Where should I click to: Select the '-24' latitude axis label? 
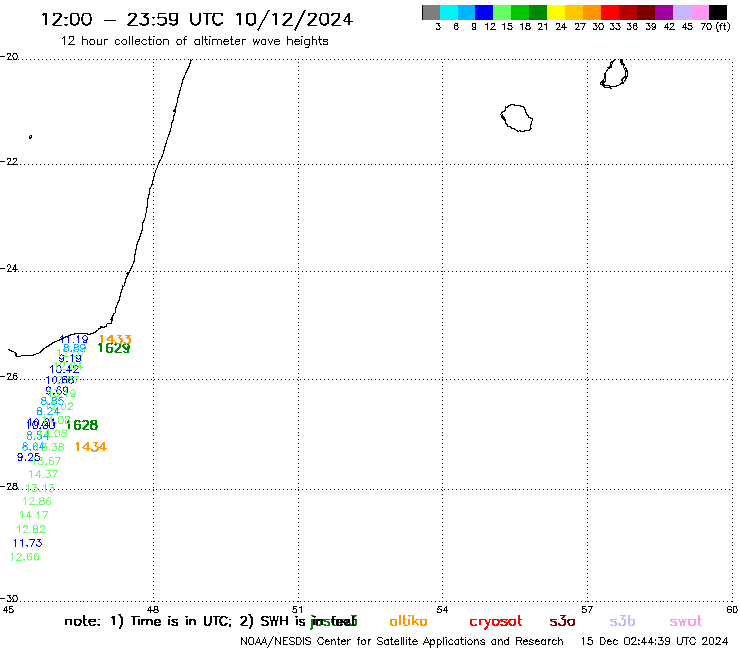9,269
